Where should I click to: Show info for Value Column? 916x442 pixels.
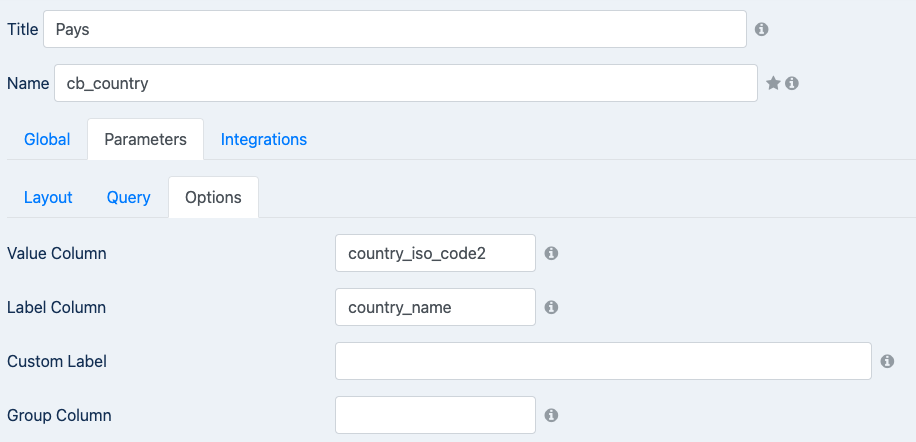click(x=551, y=253)
